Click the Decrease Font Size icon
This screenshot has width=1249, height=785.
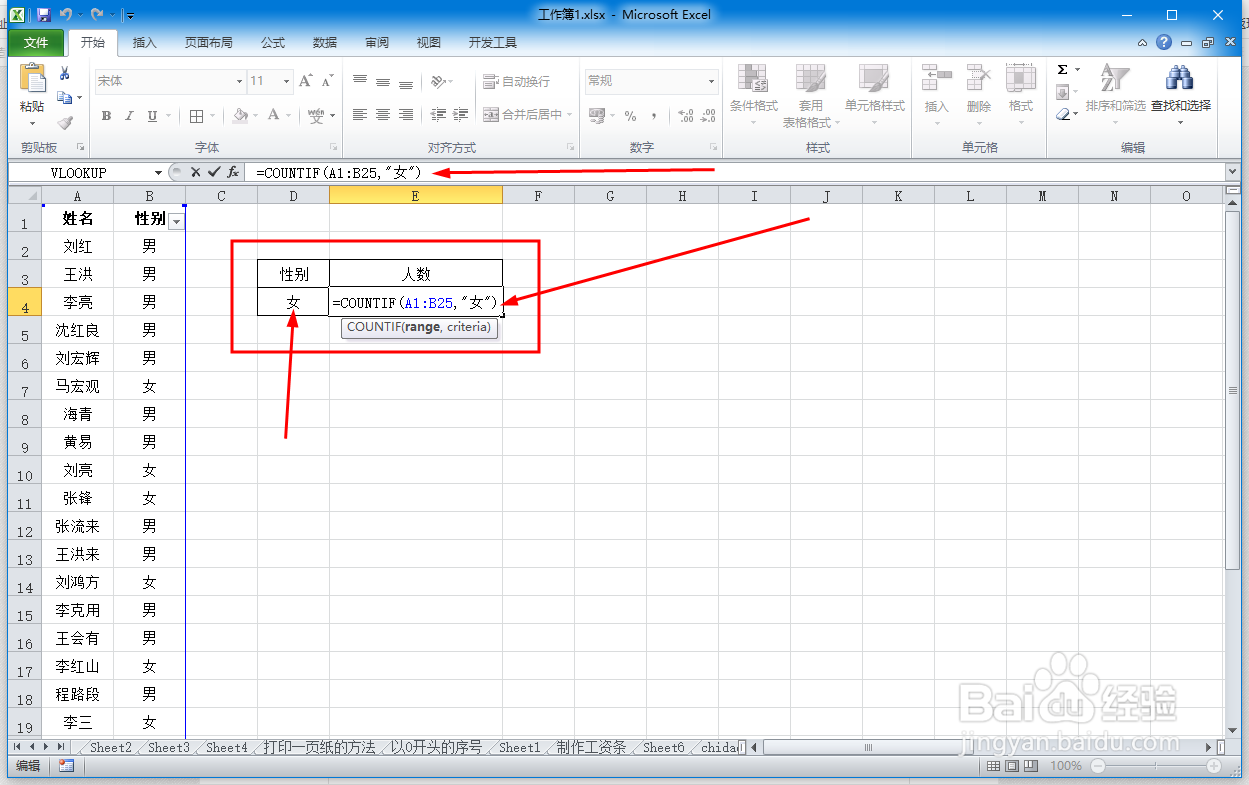328,81
